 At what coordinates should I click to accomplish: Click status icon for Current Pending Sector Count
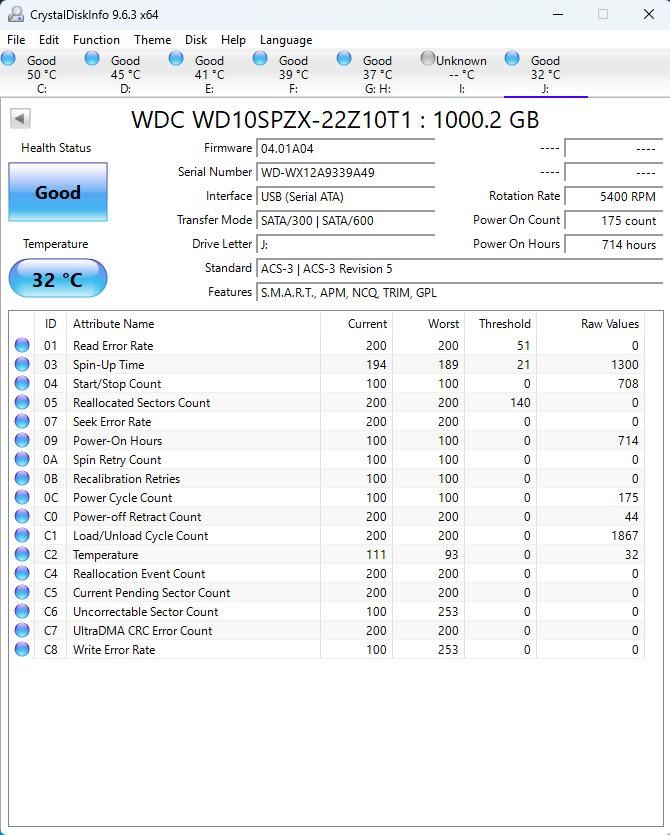point(22,592)
